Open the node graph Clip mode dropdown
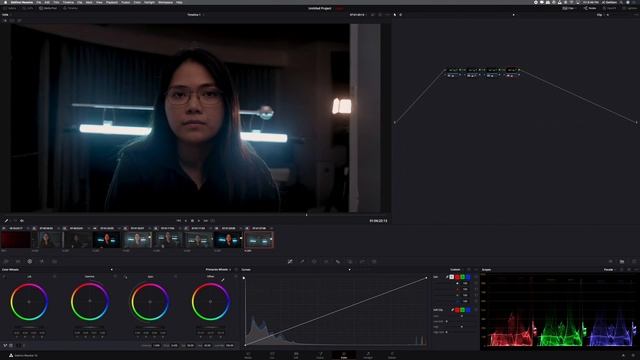Screen dimensions: 640x360 602,15
